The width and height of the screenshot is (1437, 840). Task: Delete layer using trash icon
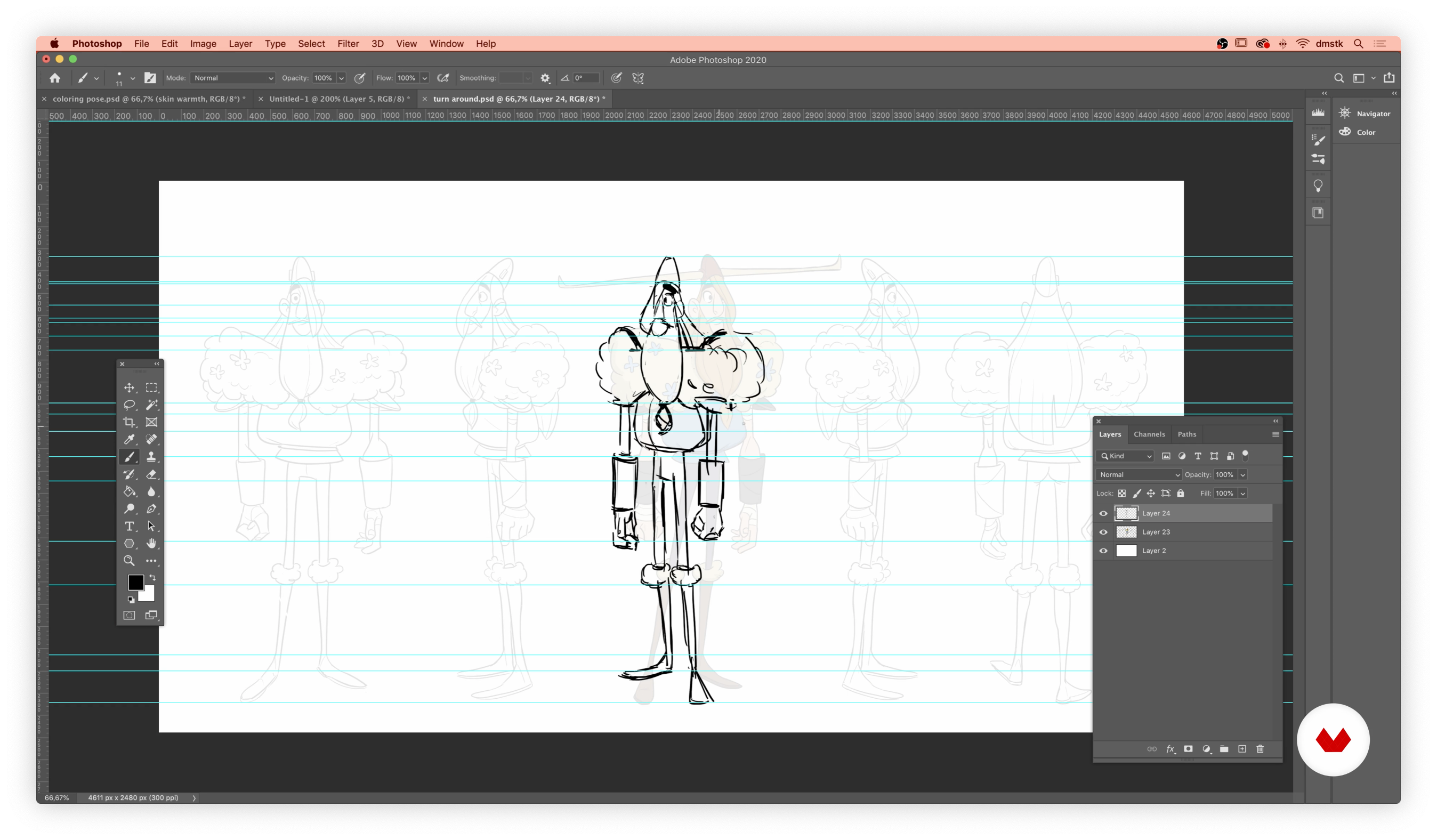click(1260, 749)
